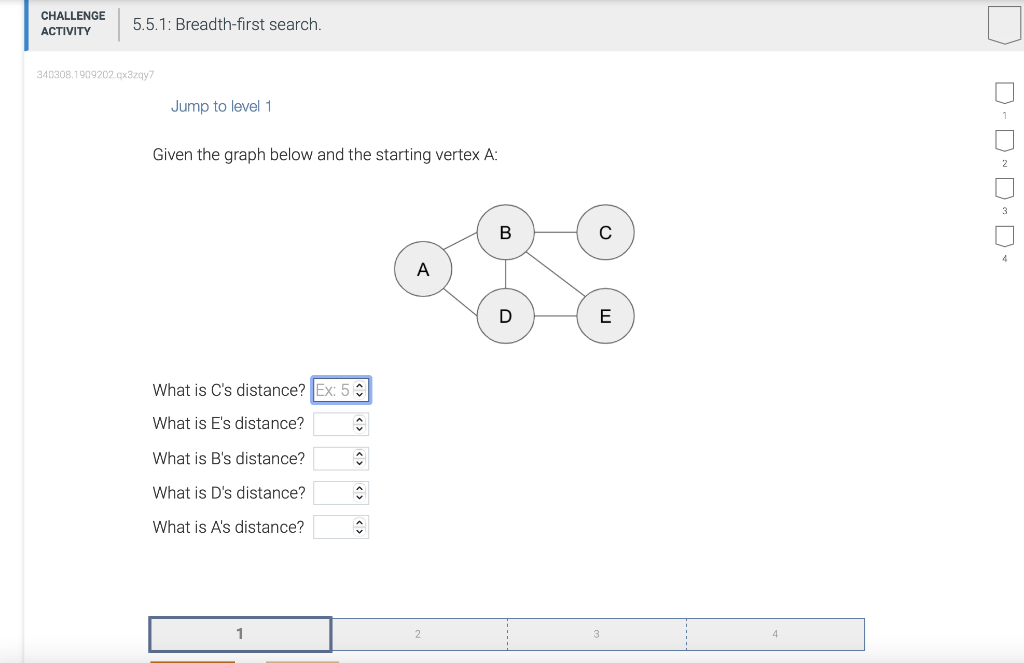Increment B's distance with the stepper arrow

pos(361,454)
